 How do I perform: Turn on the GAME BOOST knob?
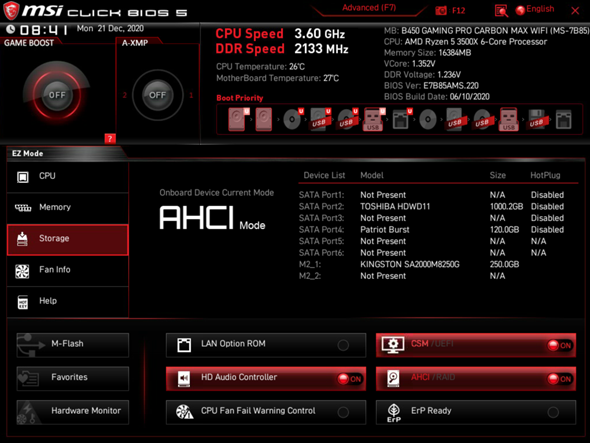tap(57, 95)
